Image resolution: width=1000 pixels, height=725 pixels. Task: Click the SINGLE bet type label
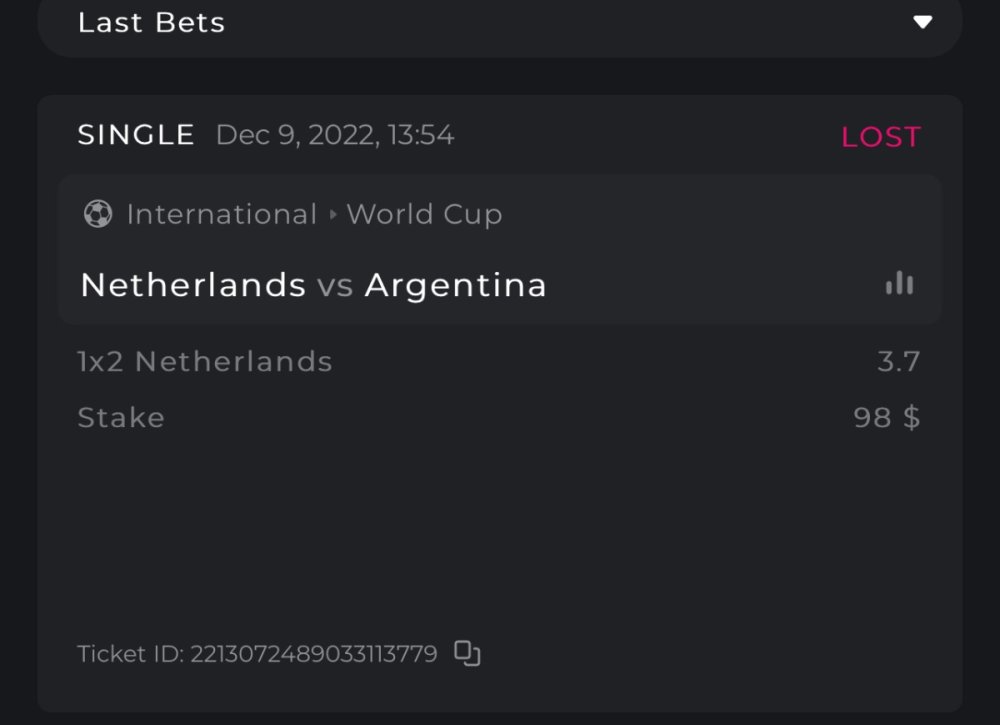pos(136,135)
